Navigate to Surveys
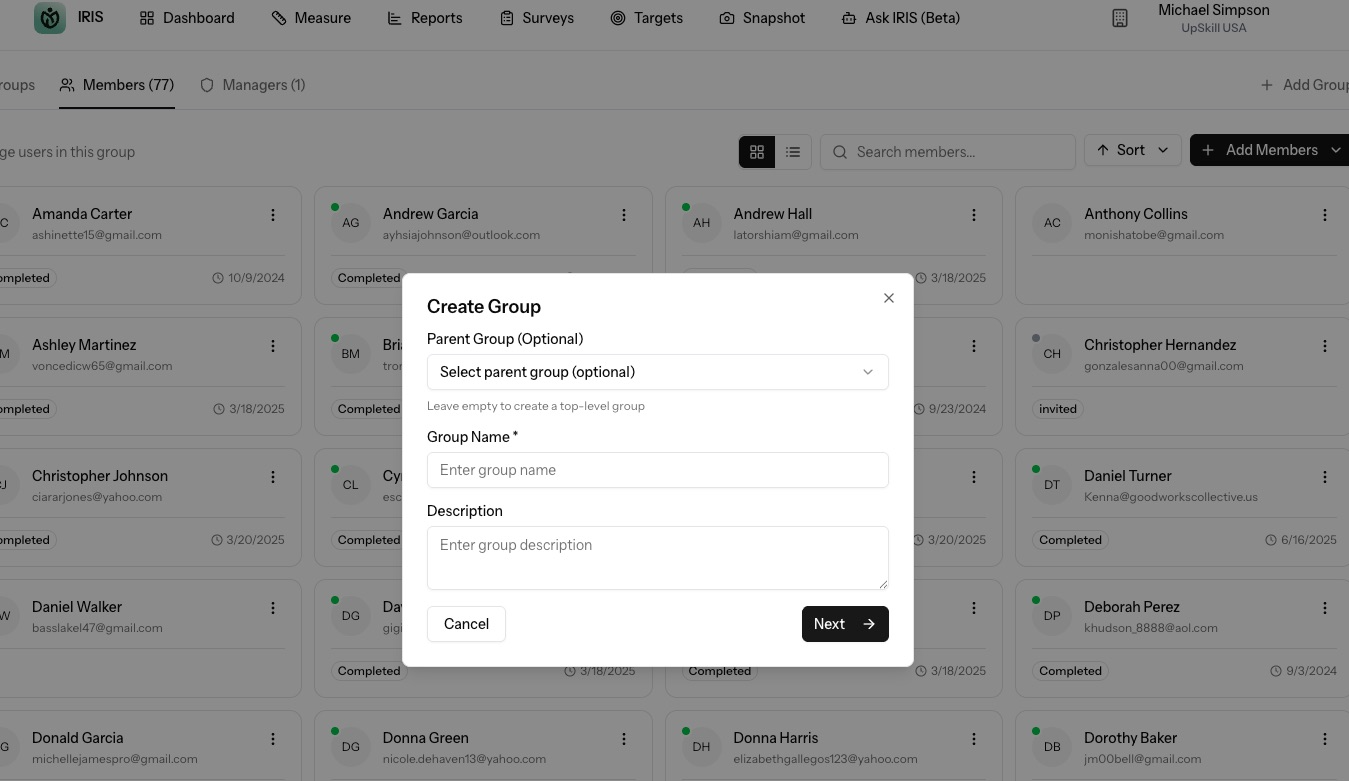 click(537, 18)
